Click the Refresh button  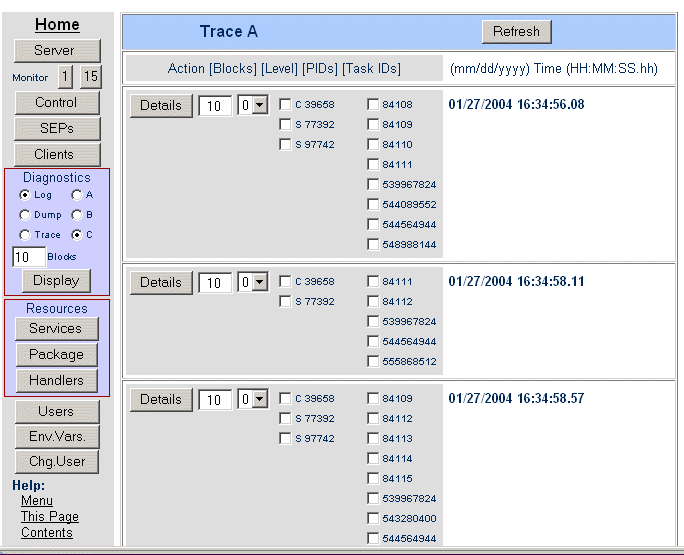click(x=516, y=31)
